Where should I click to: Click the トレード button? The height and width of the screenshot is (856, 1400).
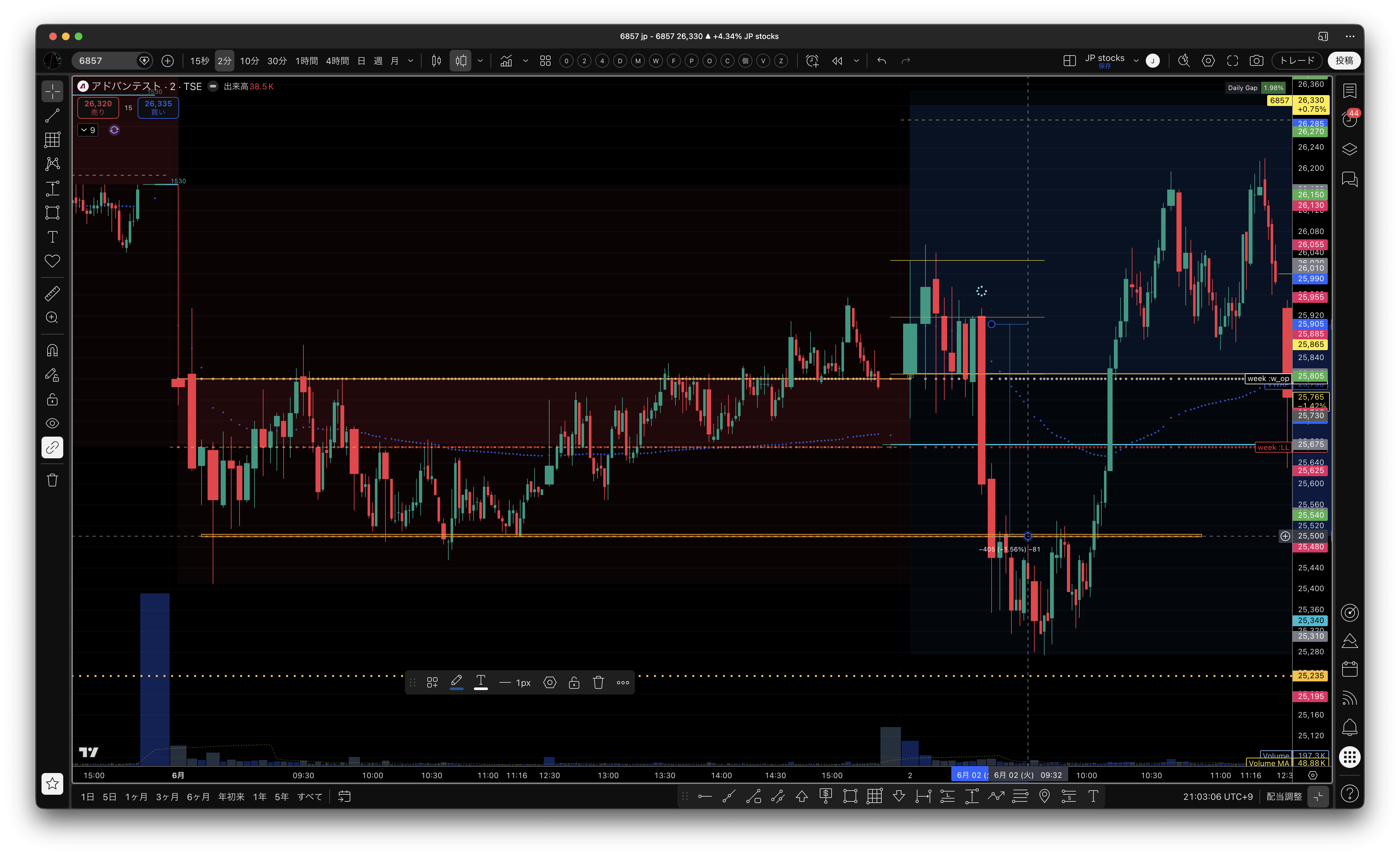click(x=1297, y=61)
